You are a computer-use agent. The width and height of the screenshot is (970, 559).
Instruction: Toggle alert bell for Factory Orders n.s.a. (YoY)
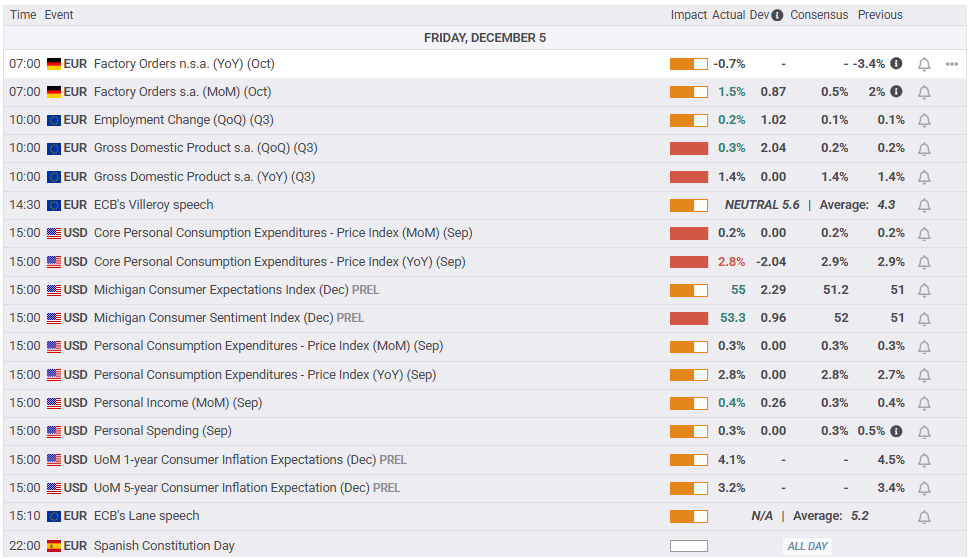pyautogui.click(x=924, y=64)
